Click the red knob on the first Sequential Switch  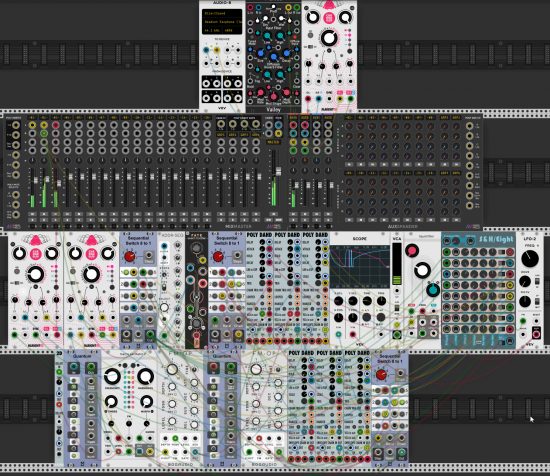tap(129, 256)
